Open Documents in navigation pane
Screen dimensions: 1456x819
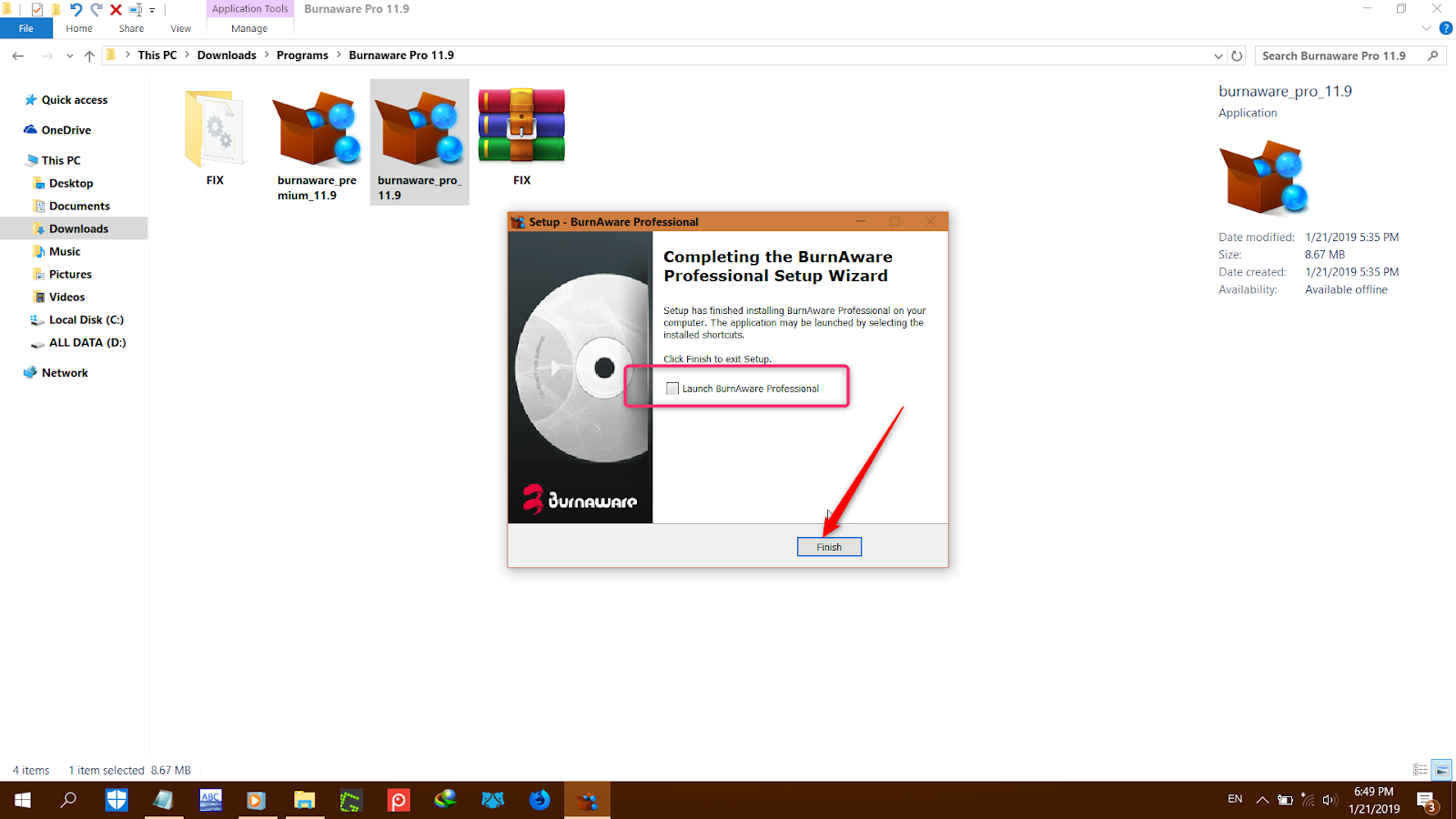[71, 206]
